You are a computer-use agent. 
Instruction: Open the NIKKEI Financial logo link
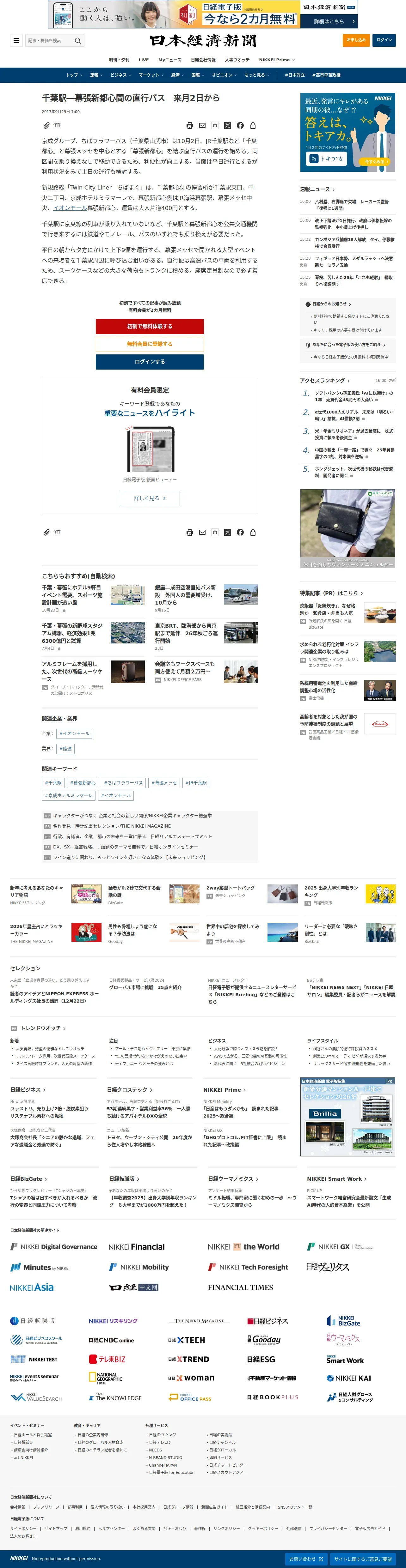point(137,1247)
